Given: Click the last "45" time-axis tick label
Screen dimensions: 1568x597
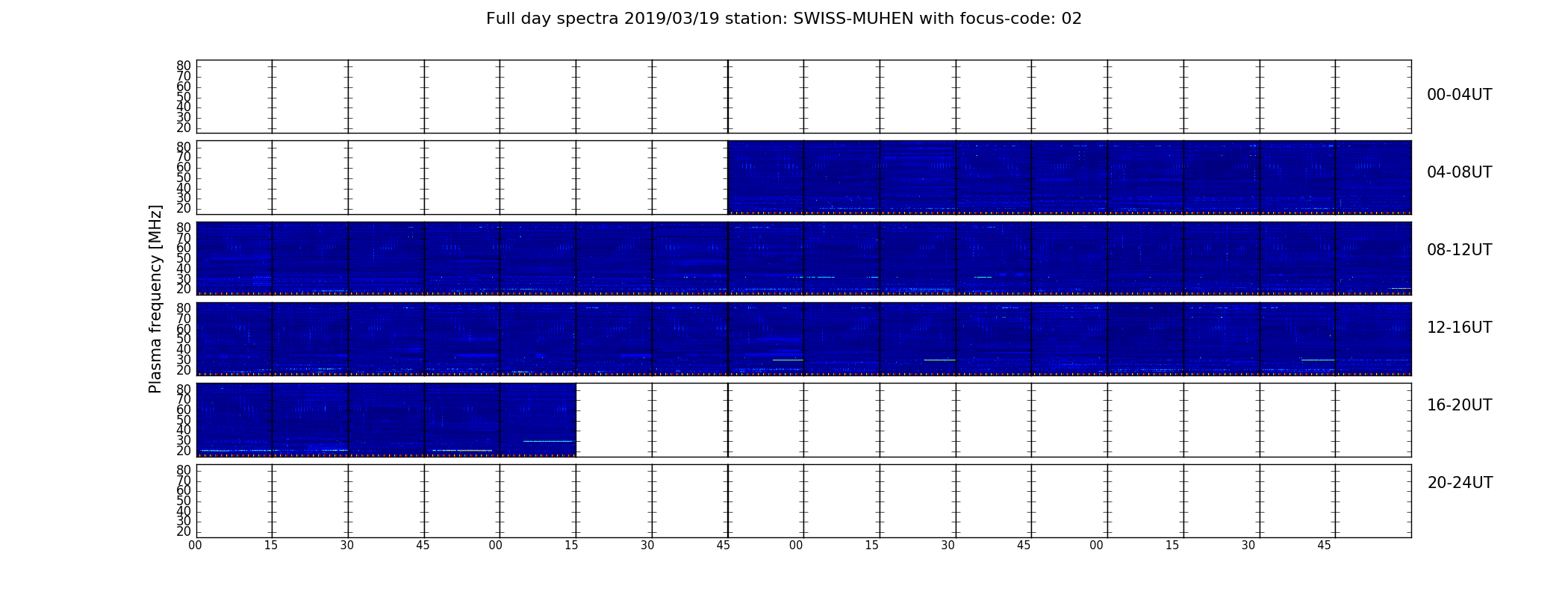Looking at the screenshot, I should pyautogui.click(x=1324, y=546).
